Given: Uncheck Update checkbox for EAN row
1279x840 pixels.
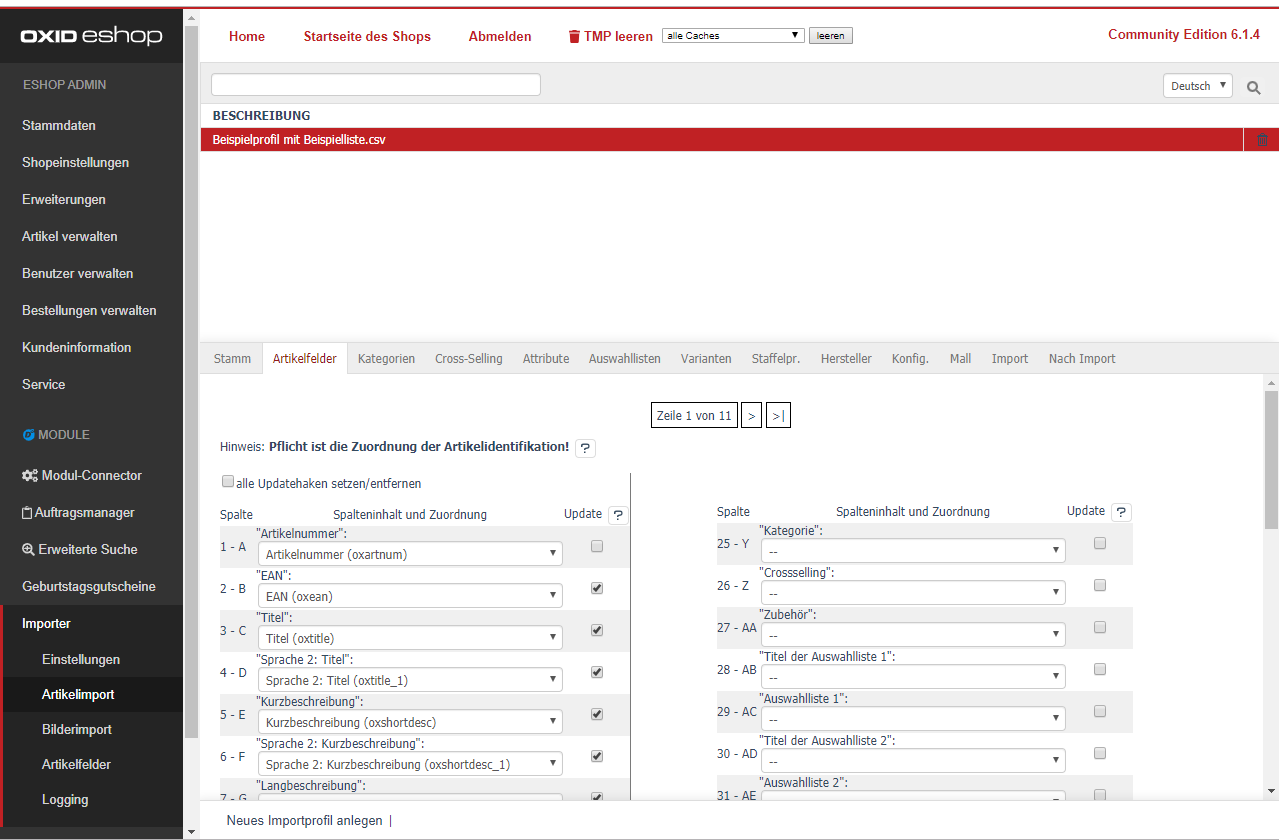Looking at the screenshot, I should [597, 588].
